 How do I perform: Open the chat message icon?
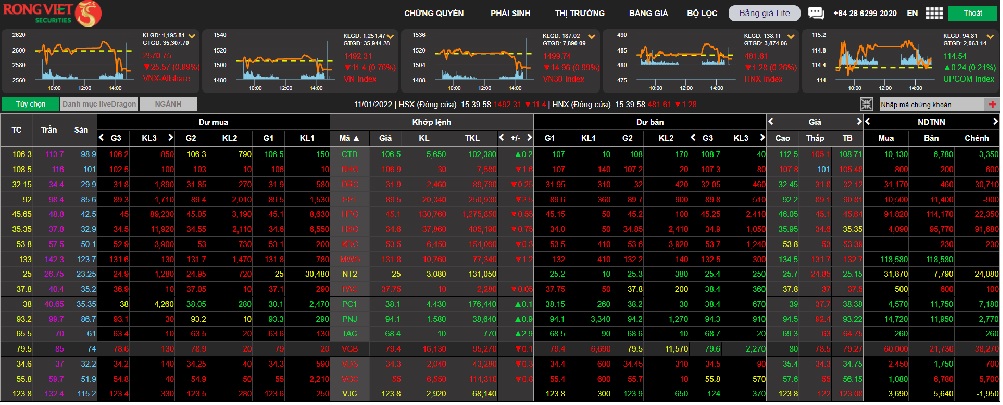pos(817,14)
